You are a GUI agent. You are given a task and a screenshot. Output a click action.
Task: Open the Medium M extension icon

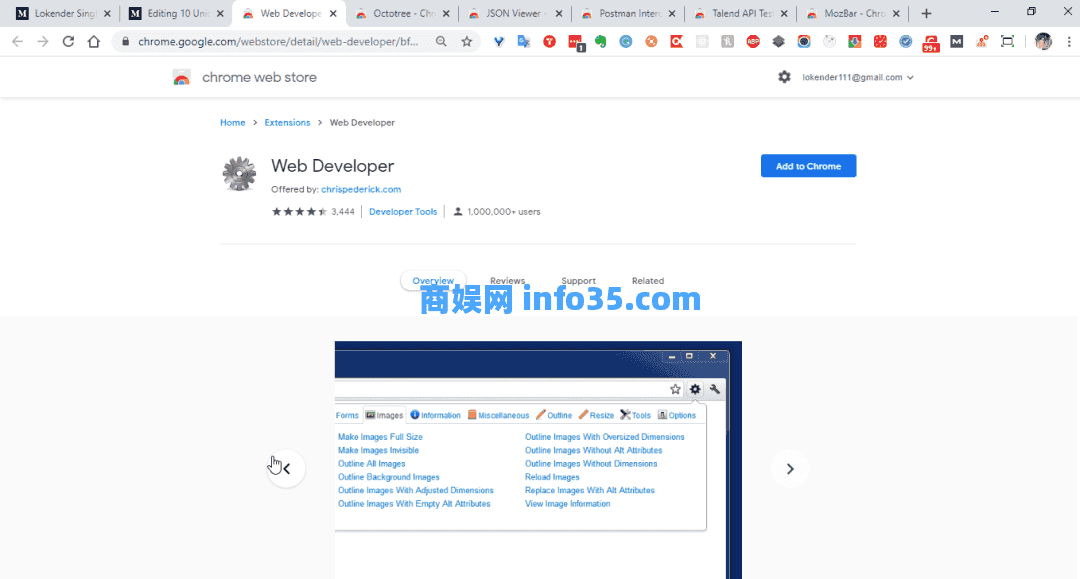[x=957, y=42]
